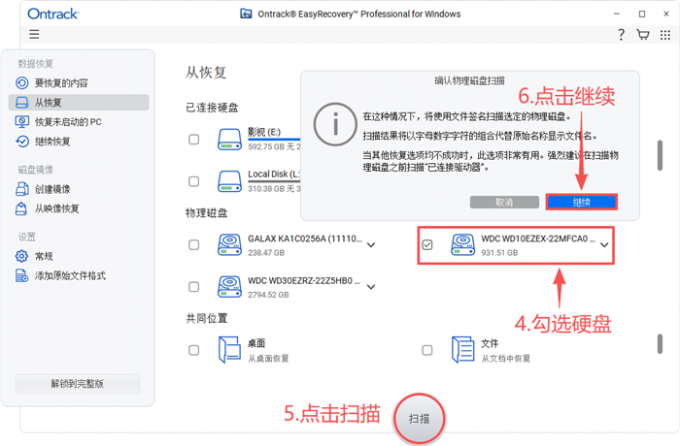Check the GALAX KA1C0256A disk checkbox
Viewport: 680px width, 446px height.
click(x=194, y=245)
